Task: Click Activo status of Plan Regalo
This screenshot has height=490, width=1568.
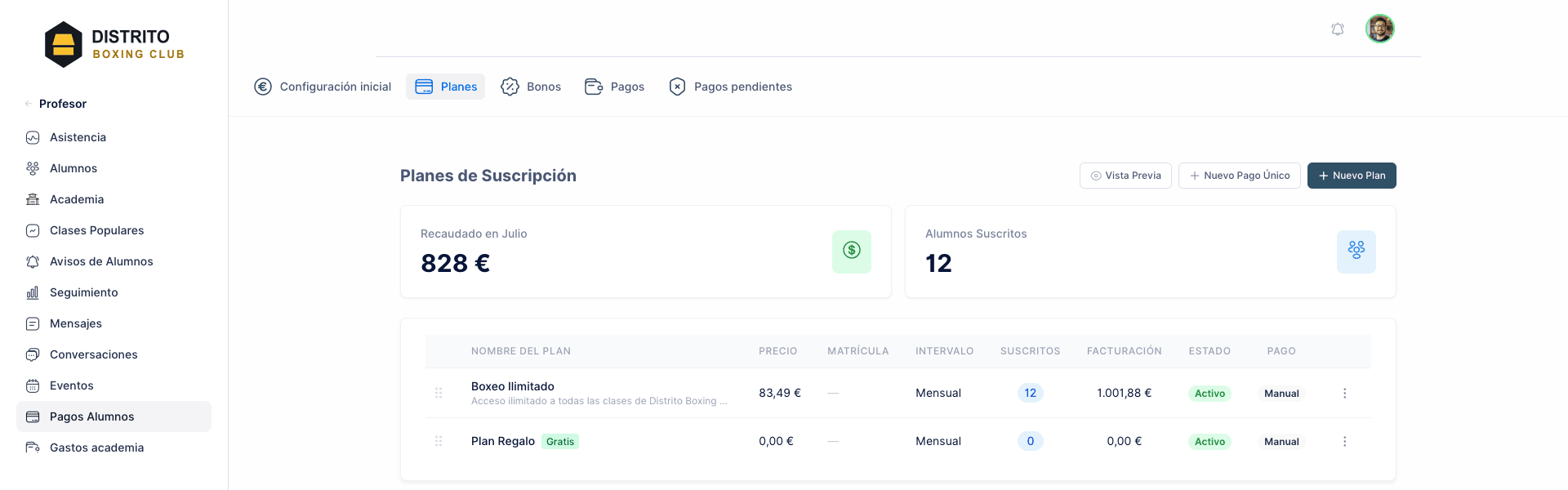Action: (1209, 442)
